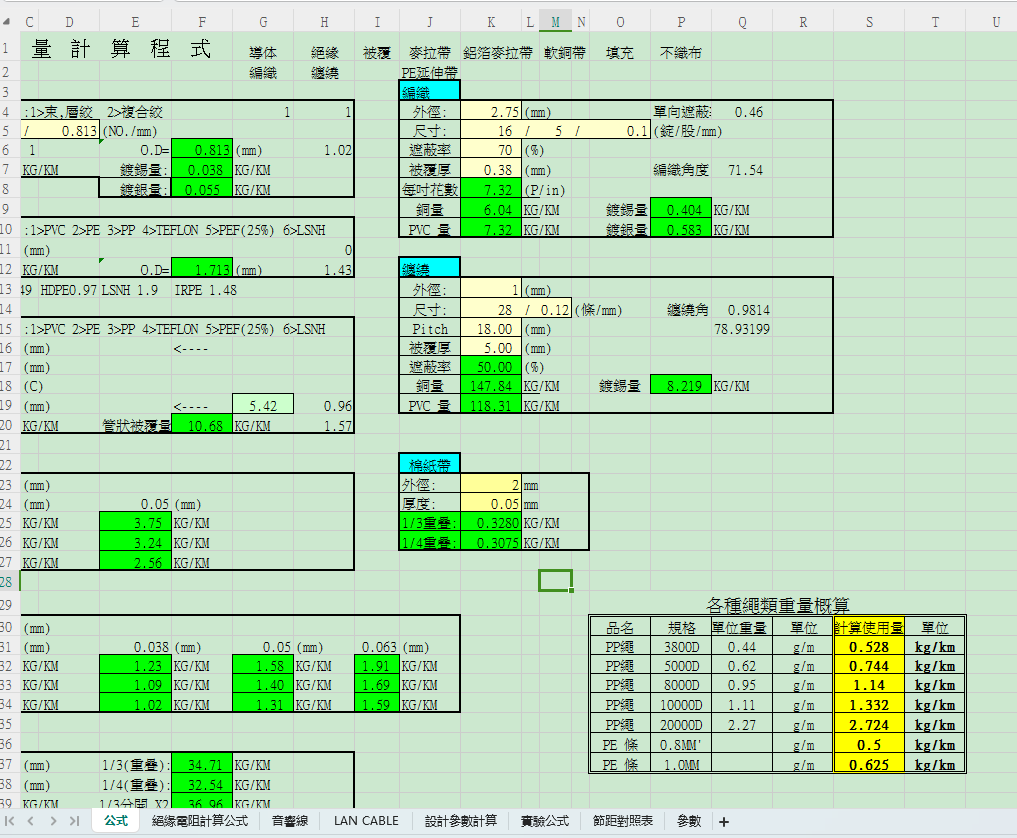Select column S header
This screenshot has height=838, width=1017.
click(x=867, y=22)
